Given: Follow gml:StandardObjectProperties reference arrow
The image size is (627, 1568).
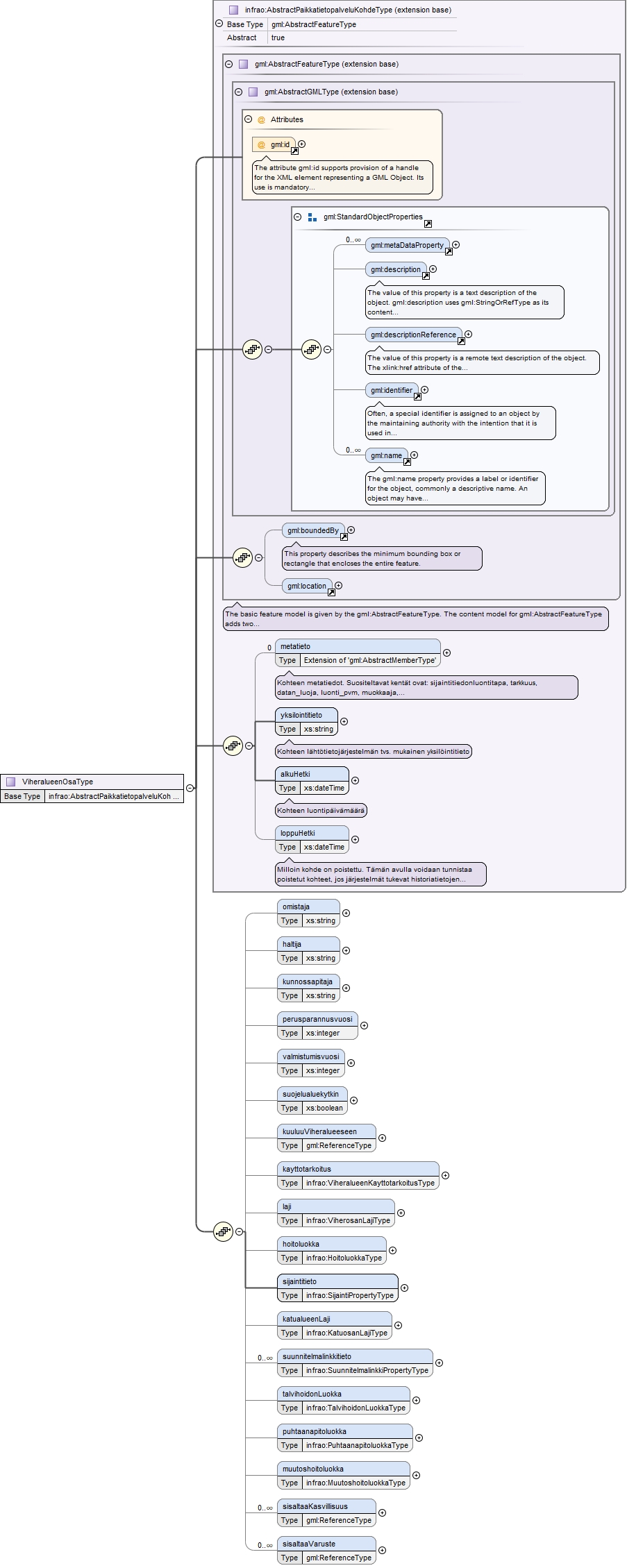Looking at the screenshot, I should (428, 224).
